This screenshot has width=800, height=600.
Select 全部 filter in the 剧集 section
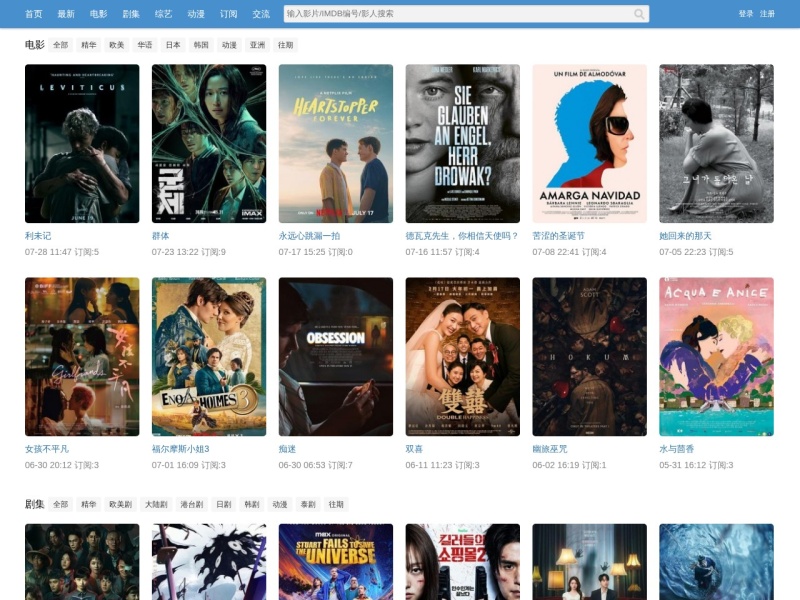coord(61,504)
